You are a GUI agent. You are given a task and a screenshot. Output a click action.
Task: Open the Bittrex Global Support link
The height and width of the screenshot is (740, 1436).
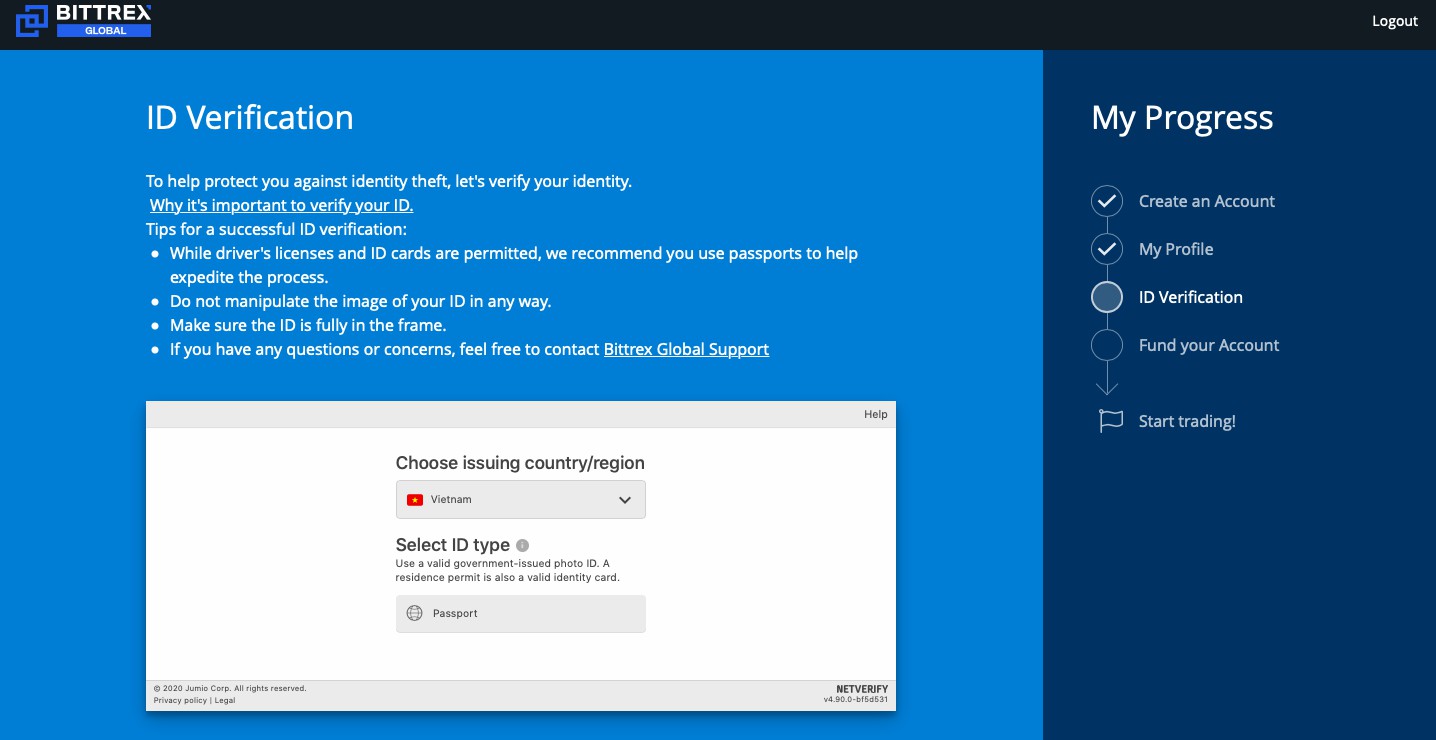coord(686,349)
